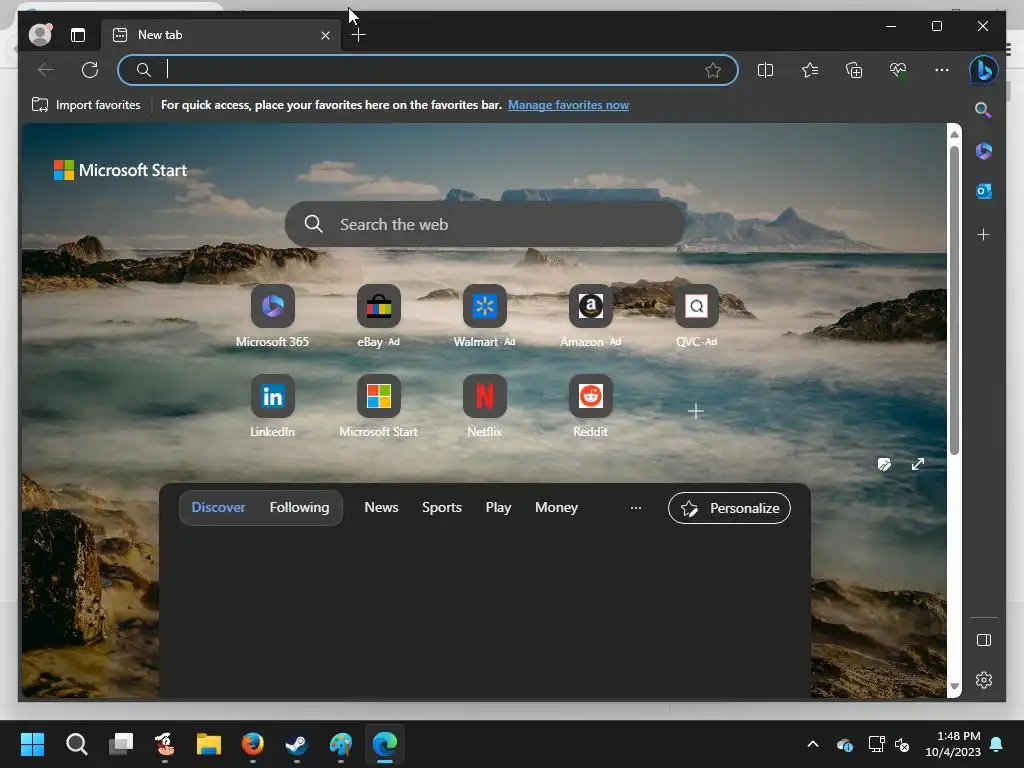Screen dimensions: 1024x768
Task: Click edit background image icon
Action: tap(884, 464)
